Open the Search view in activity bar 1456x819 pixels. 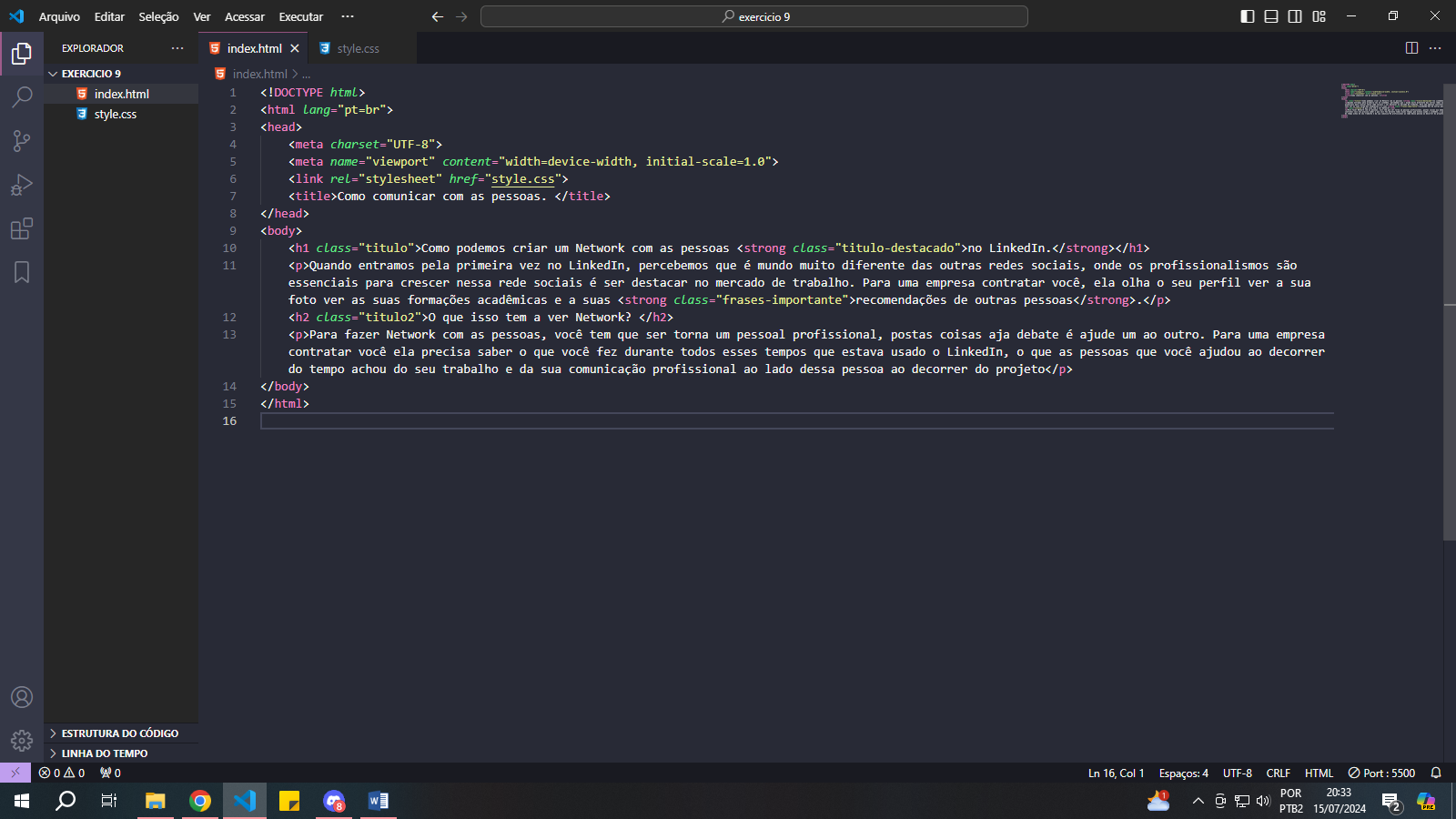click(22, 96)
